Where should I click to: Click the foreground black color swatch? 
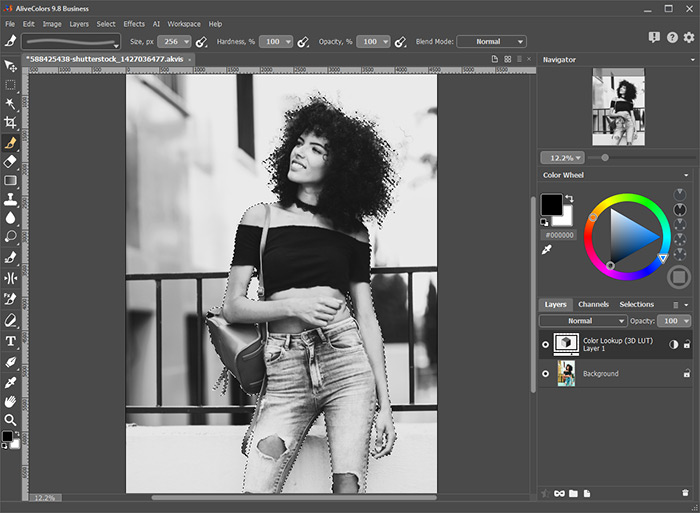551,205
